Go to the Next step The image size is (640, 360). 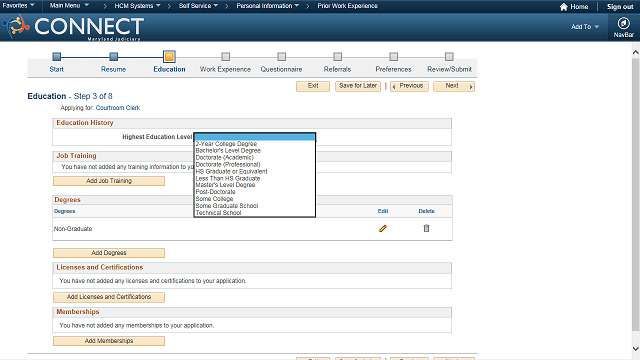pyautogui.click(x=454, y=86)
